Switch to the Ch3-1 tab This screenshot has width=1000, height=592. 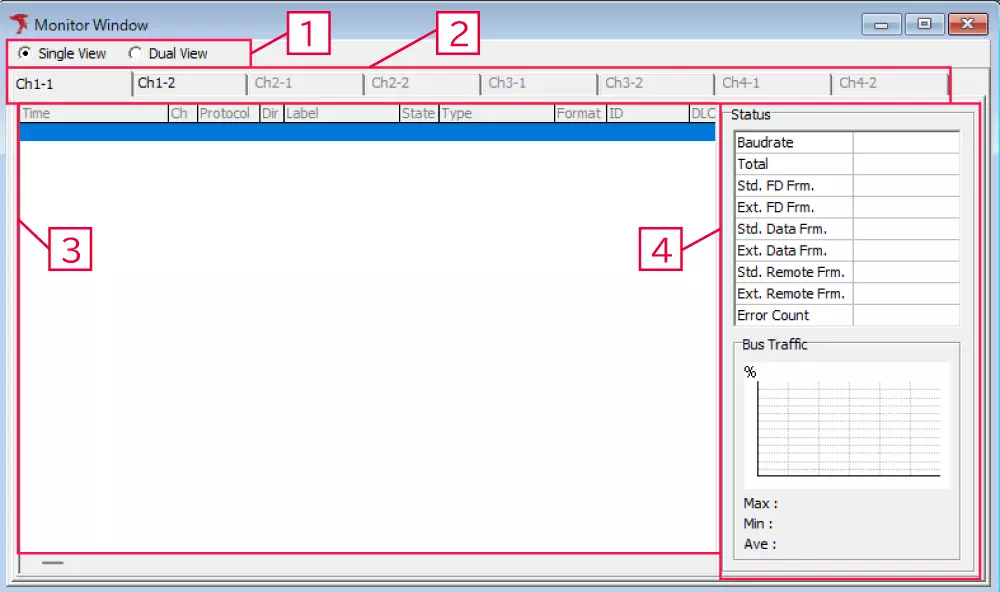[x=538, y=84]
